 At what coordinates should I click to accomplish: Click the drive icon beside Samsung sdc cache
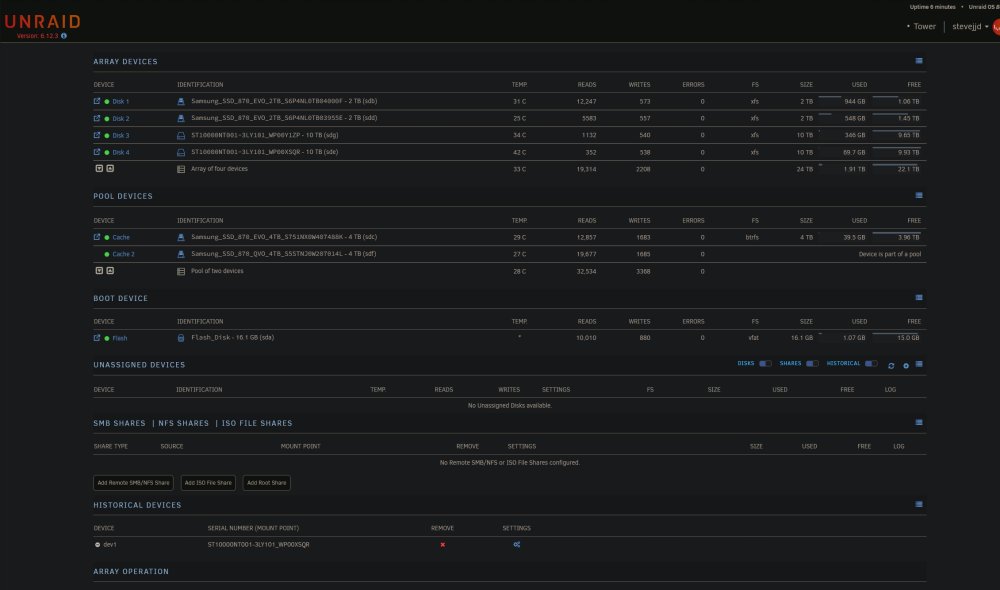click(x=180, y=237)
